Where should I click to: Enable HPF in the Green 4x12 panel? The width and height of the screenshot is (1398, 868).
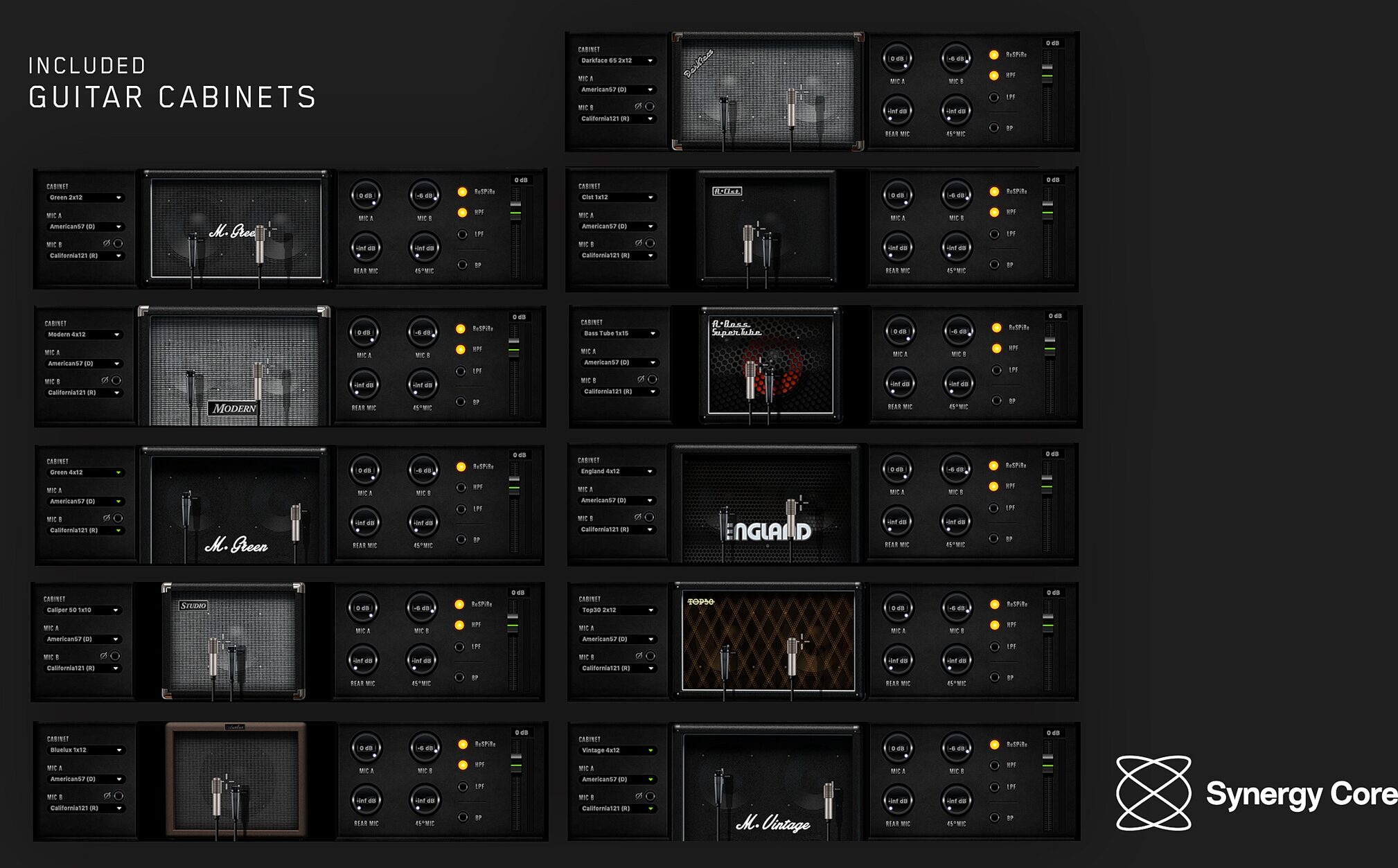tap(461, 488)
